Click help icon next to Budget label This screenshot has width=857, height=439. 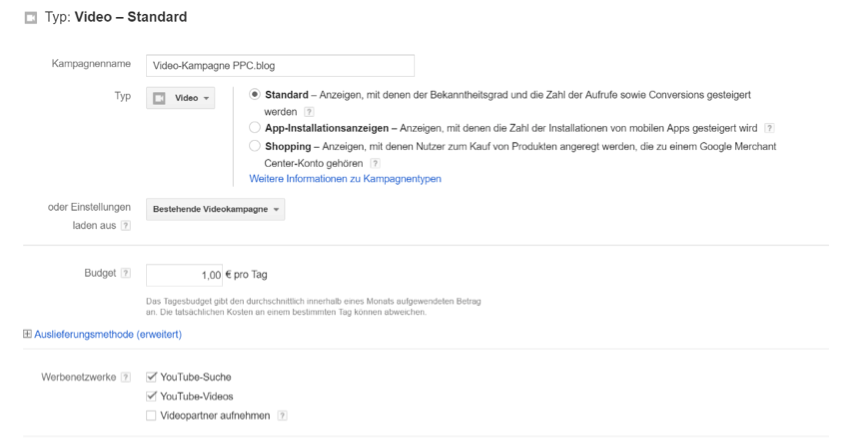tap(126, 273)
